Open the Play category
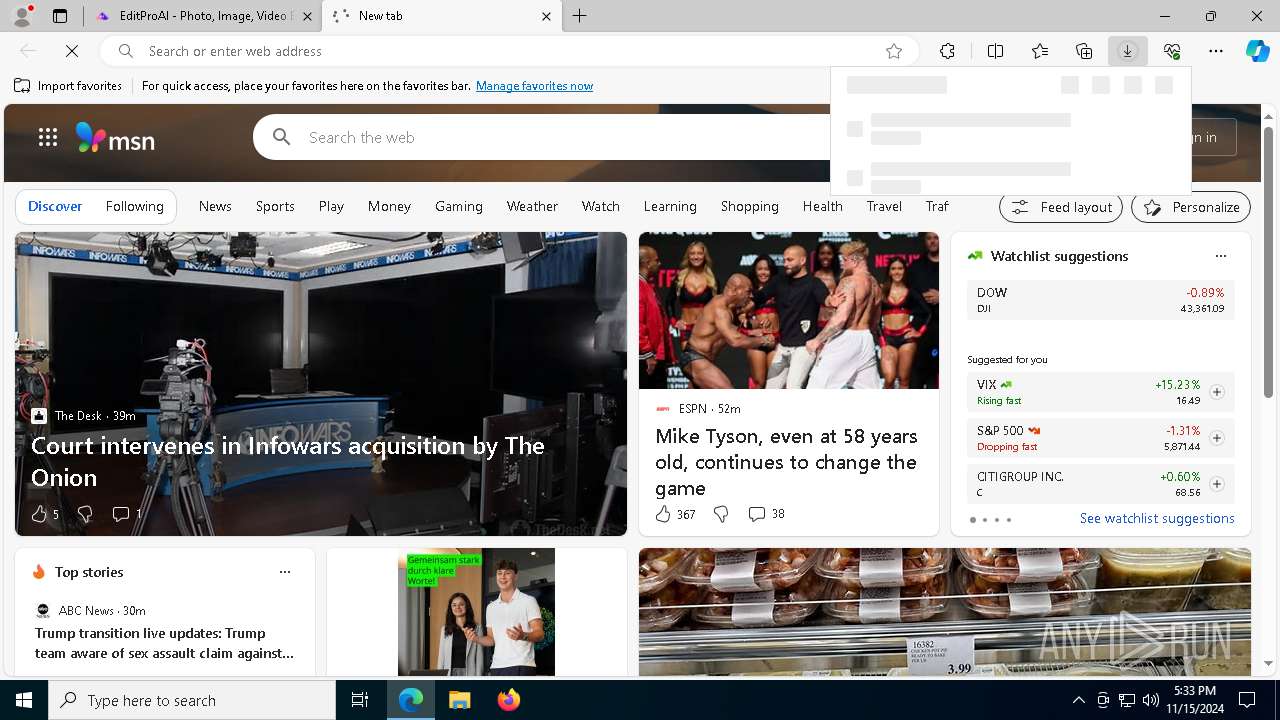The image size is (1280, 720). click(x=331, y=206)
